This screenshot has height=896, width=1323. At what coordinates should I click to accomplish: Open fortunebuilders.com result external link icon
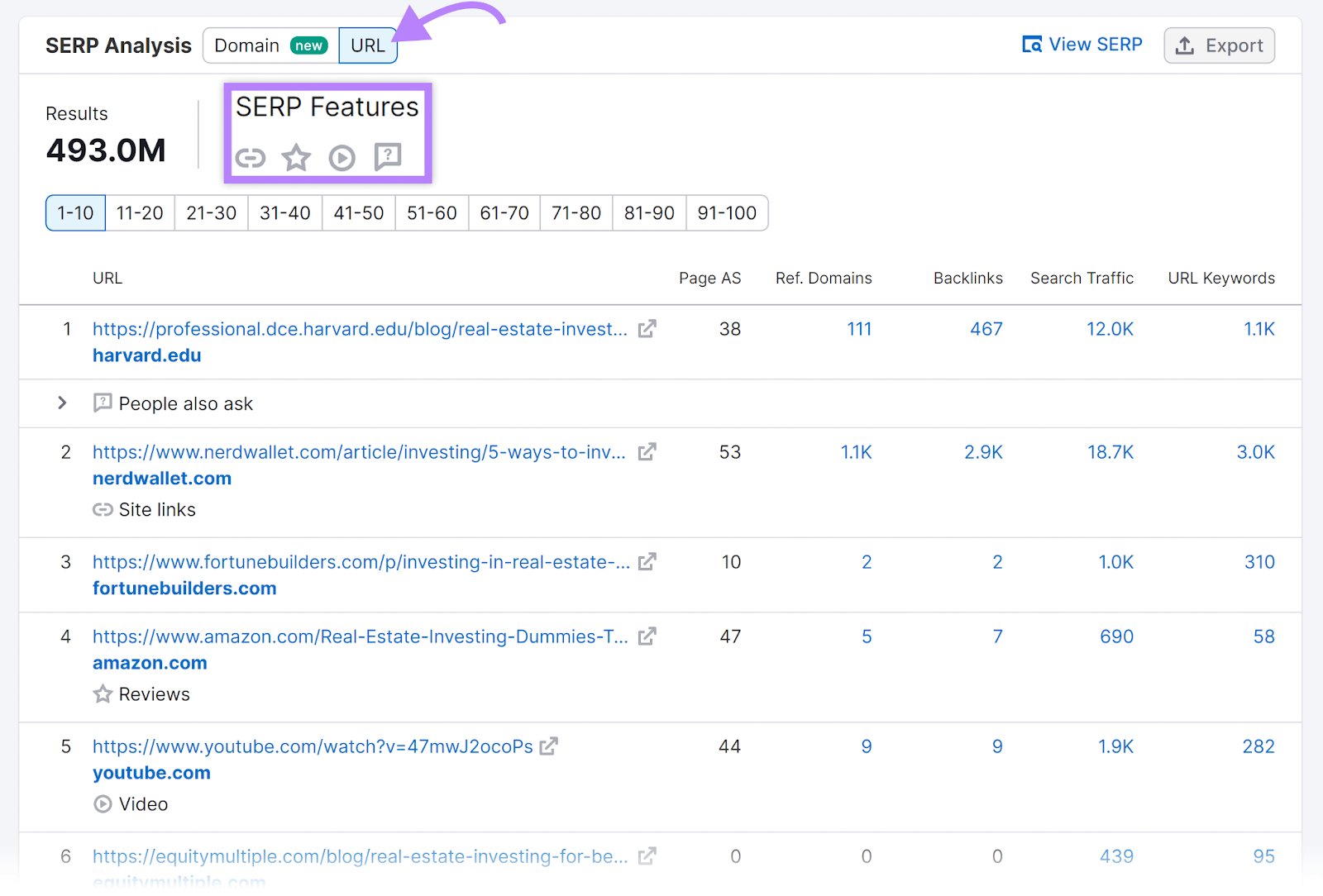coord(647,562)
